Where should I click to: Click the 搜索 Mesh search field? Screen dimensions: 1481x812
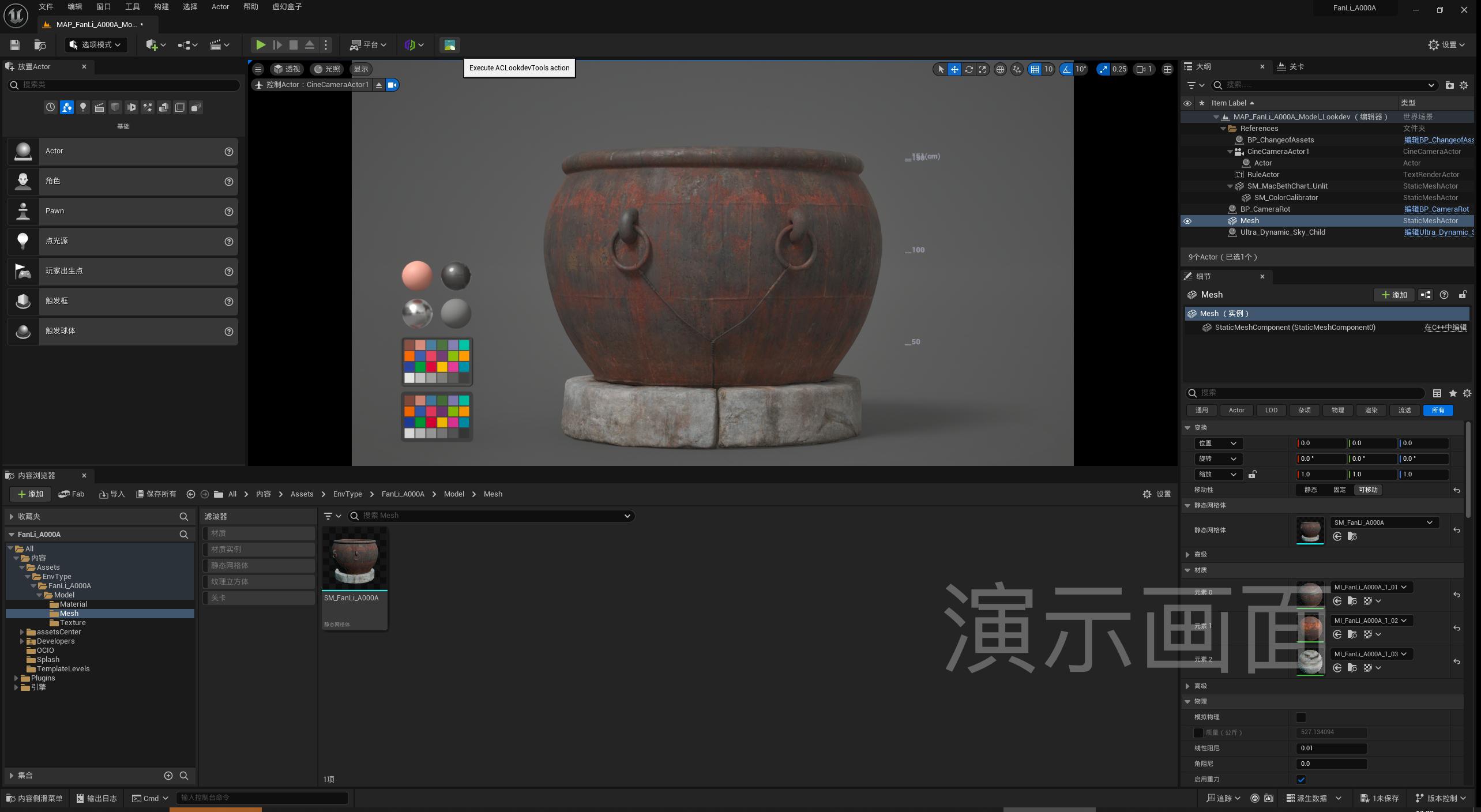click(x=491, y=516)
